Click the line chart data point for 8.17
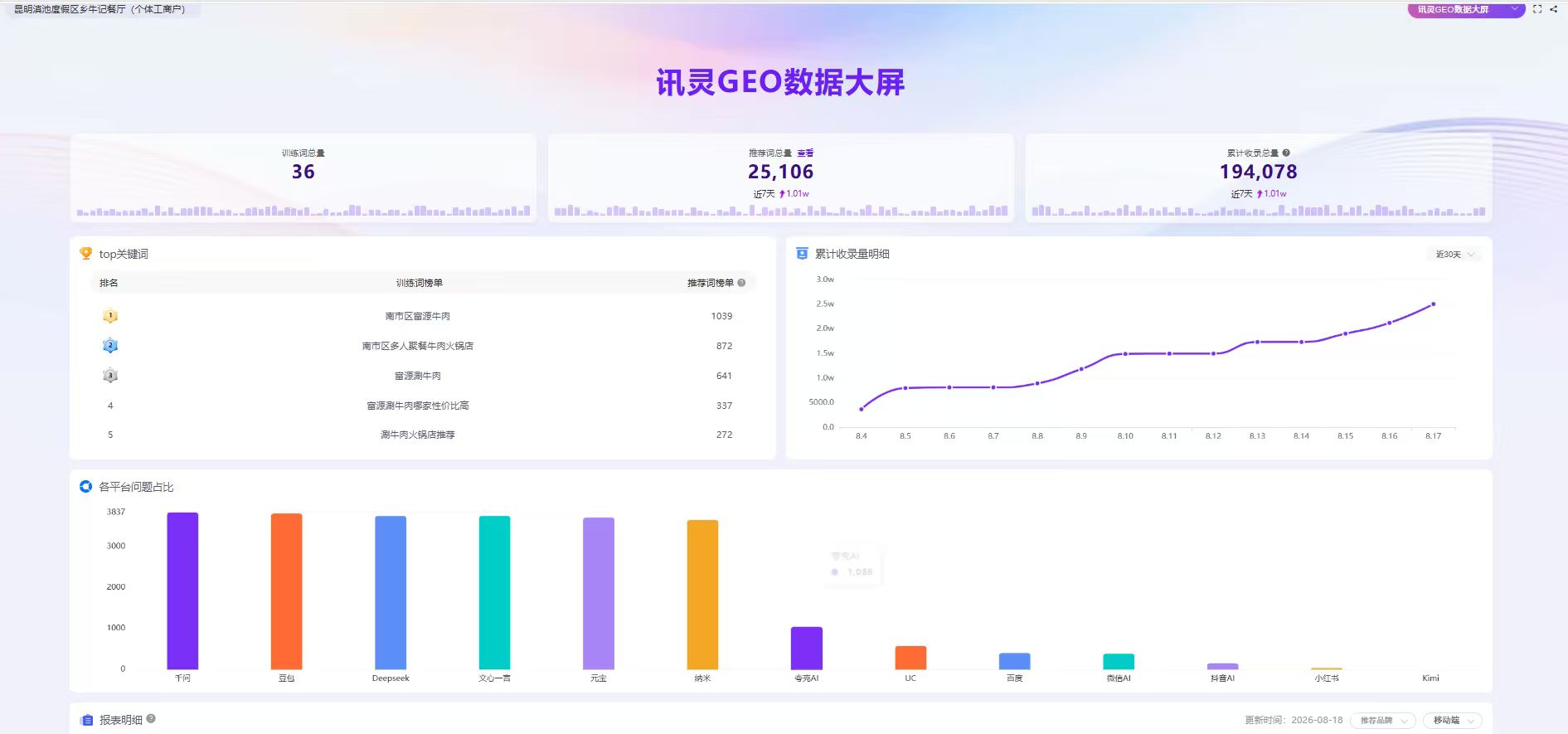The width and height of the screenshot is (1568, 734). pyautogui.click(x=1433, y=304)
